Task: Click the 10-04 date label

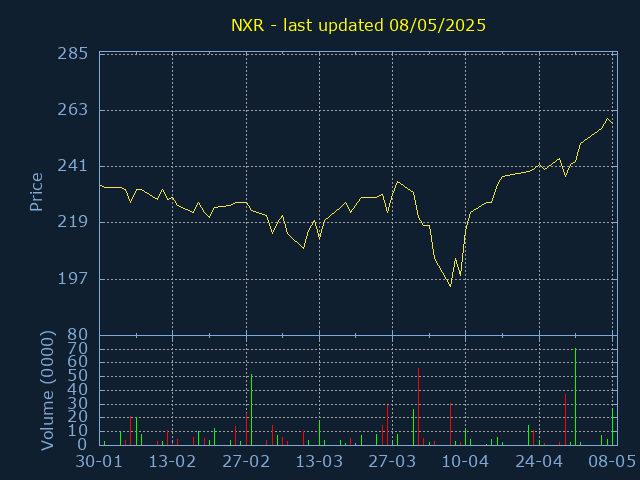Action: (x=465, y=462)
